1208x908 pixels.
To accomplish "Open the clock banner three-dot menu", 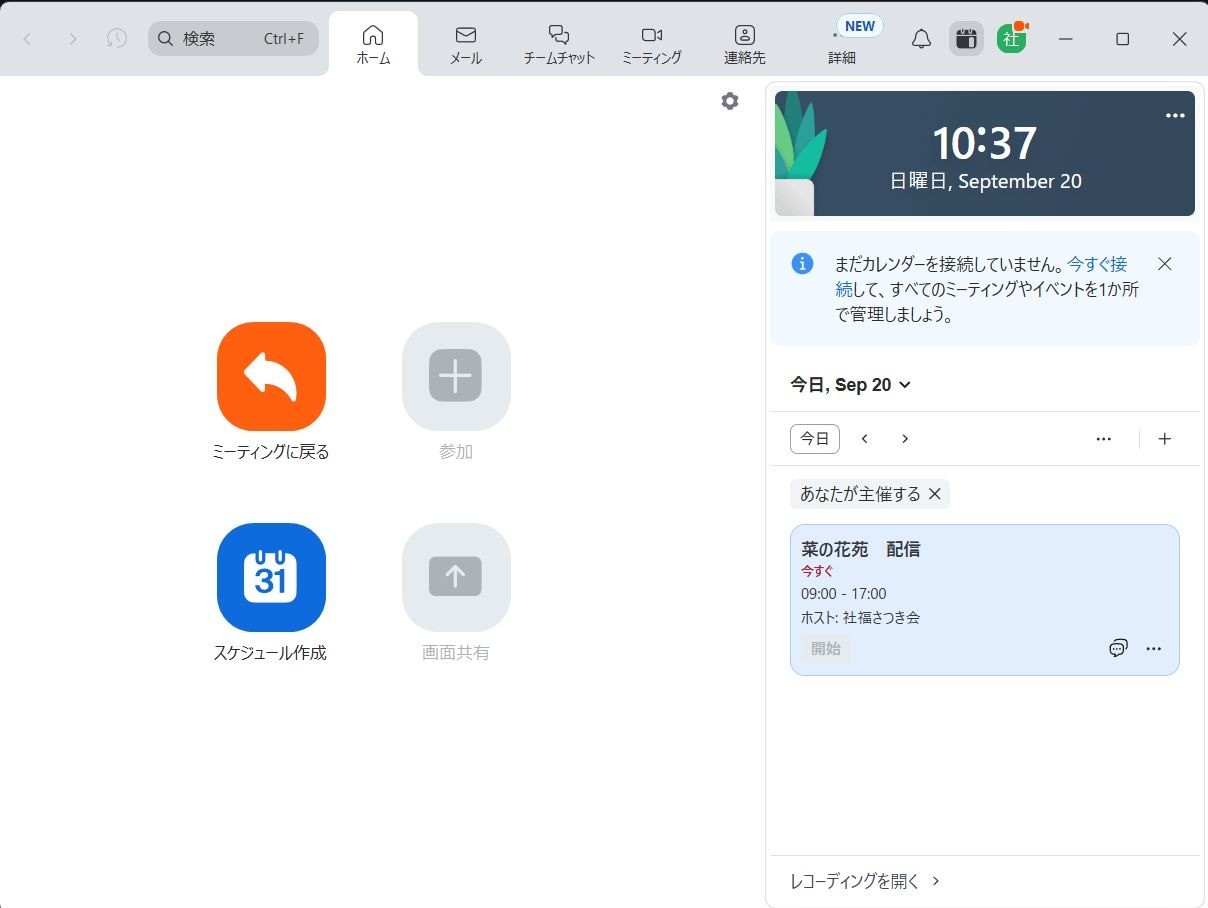I will point(1175,116).
